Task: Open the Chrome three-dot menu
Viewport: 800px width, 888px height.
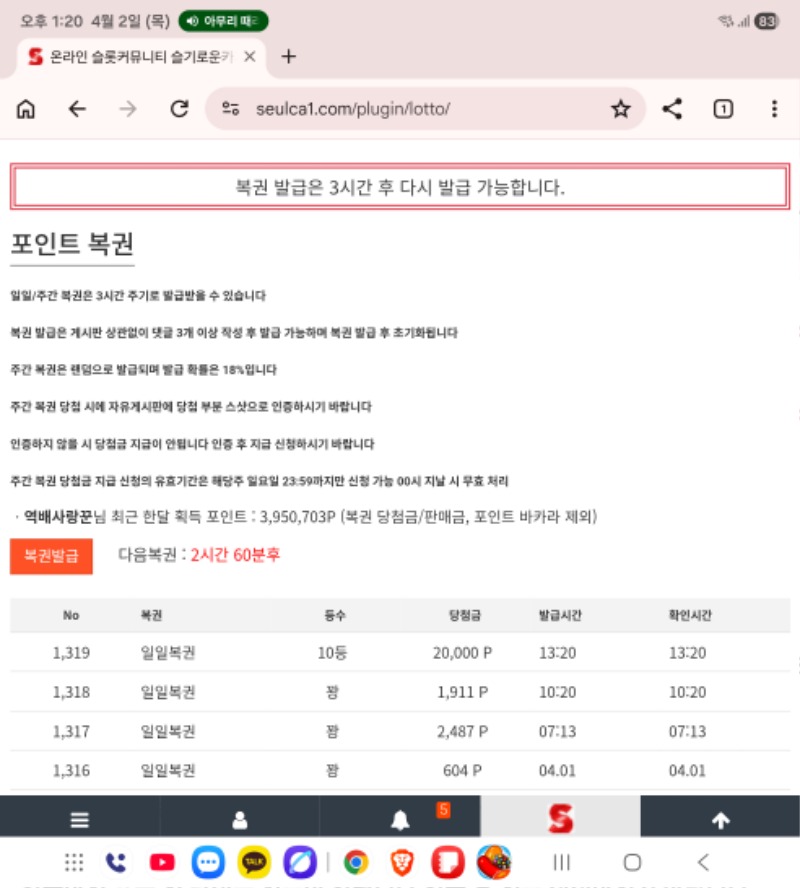Action: [x=774, y=110]
